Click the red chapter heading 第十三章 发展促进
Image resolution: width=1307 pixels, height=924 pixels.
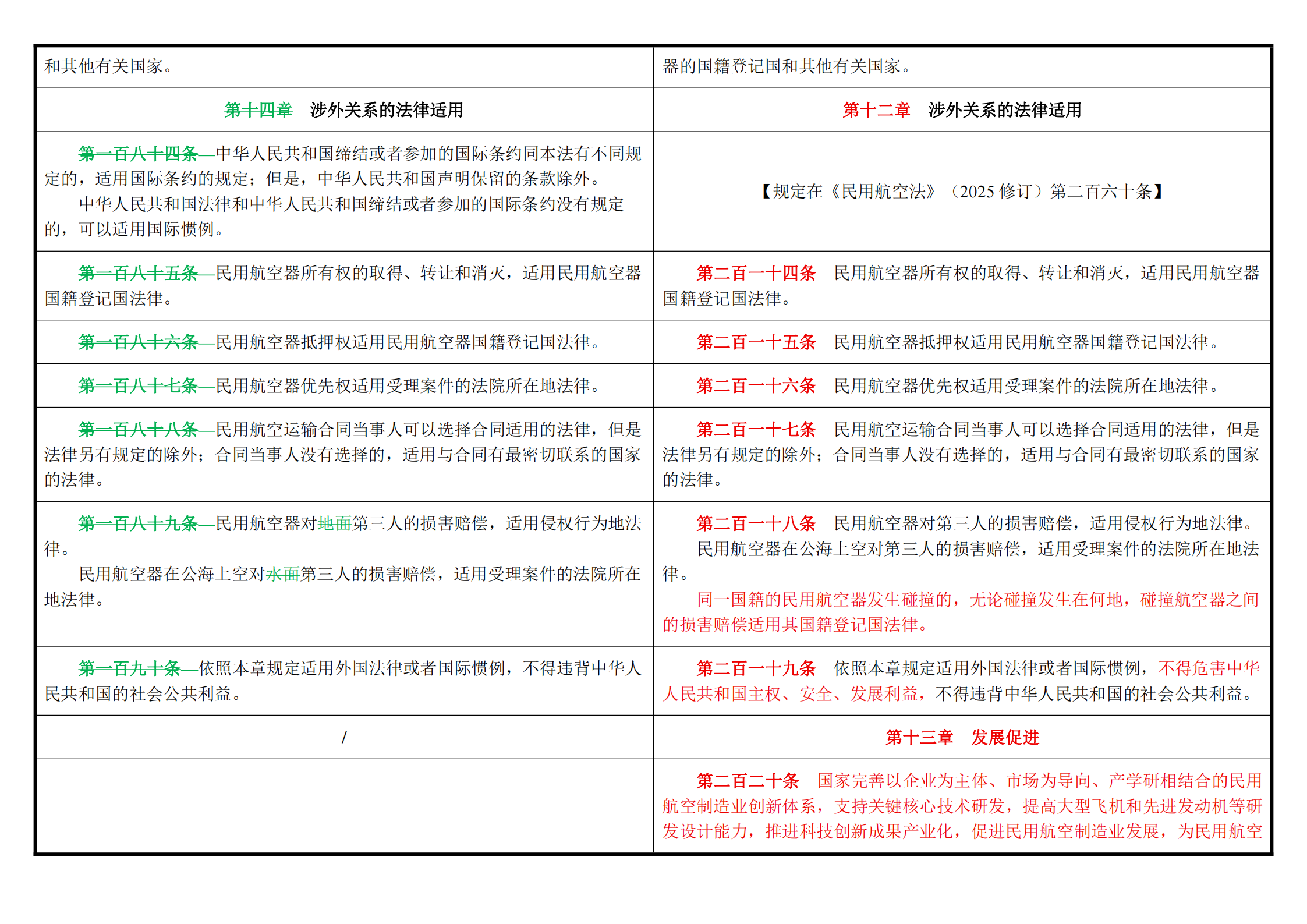click(962, 738)
